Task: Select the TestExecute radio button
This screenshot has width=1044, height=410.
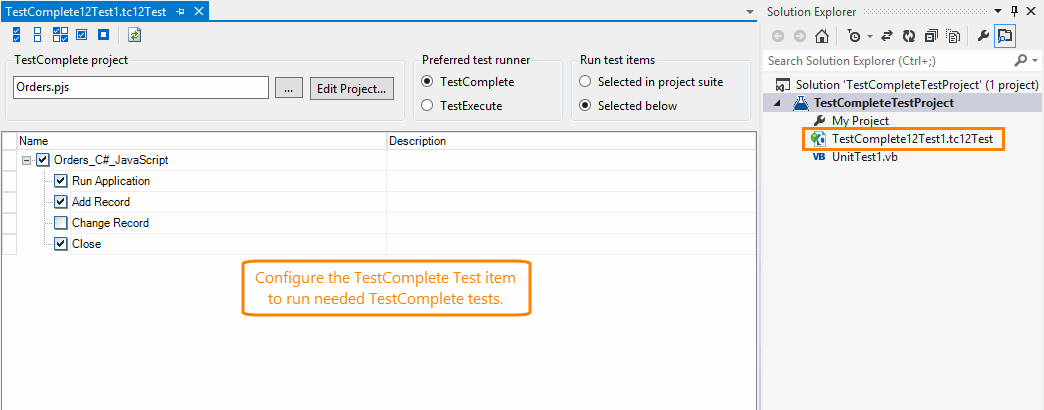Action: click(x=428, y=105)
